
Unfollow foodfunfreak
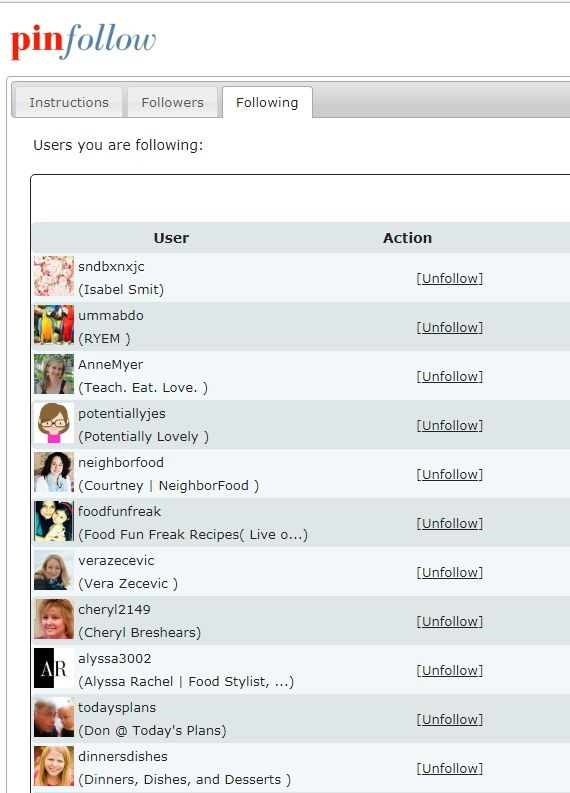[450, 523]
